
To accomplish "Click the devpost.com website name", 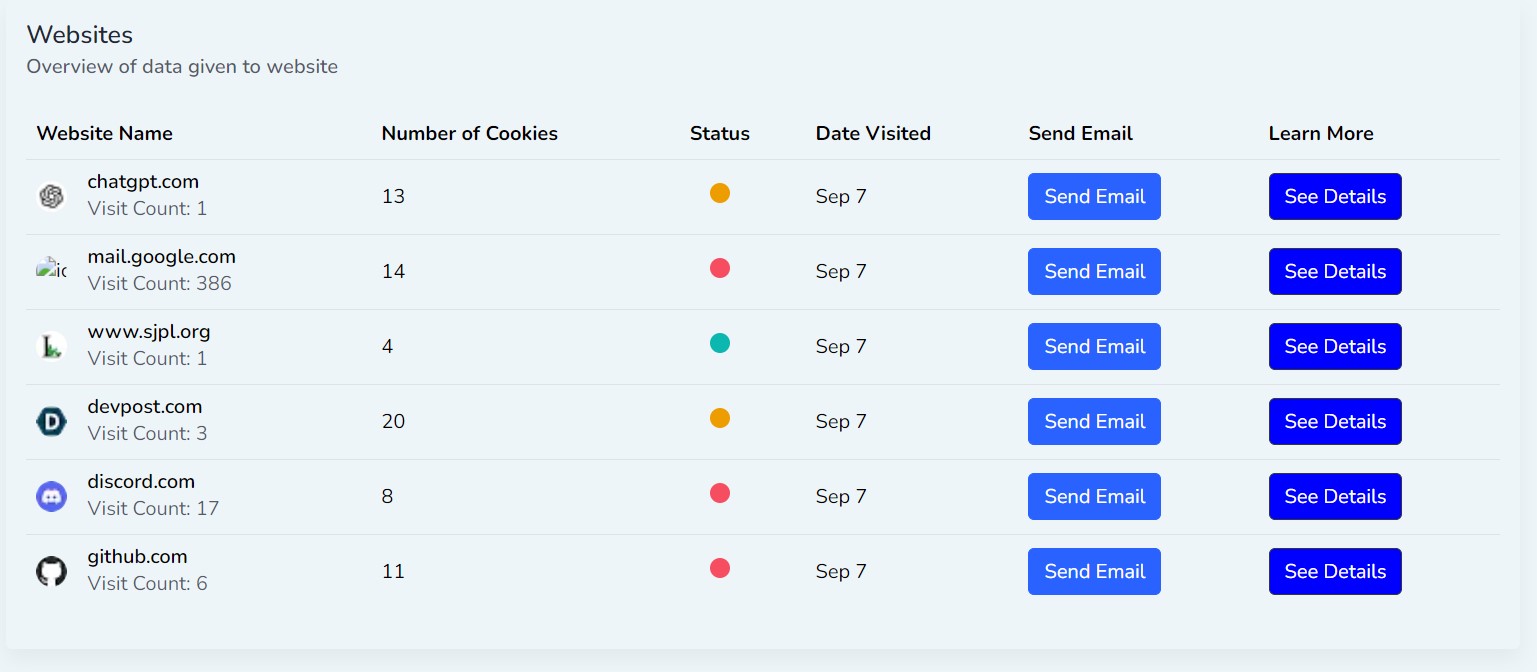I will tap(145, 407).
